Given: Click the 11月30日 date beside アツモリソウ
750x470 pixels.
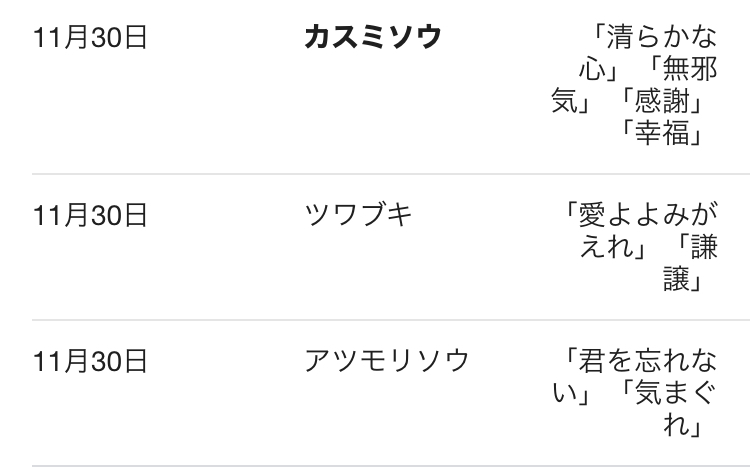Looking at the screenshot, I should tap(90, 361).
